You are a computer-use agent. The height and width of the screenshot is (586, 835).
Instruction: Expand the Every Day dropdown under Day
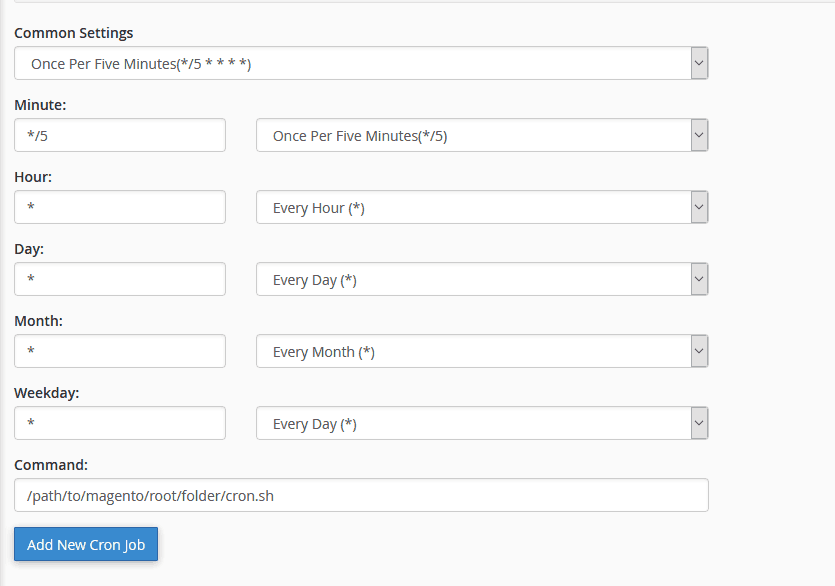480,279
